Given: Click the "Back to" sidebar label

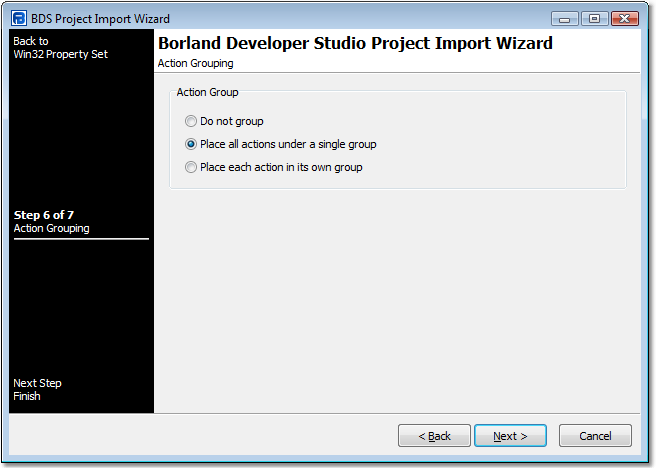Looking at the screenshot, I should (31, 41).
